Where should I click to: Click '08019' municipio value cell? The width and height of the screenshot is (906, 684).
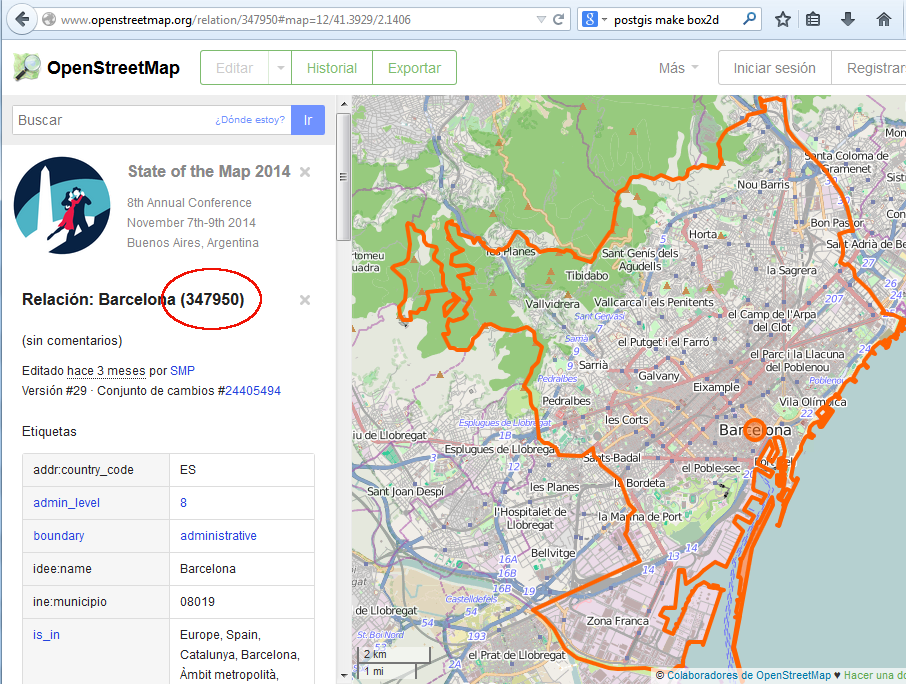coord(242,602)
